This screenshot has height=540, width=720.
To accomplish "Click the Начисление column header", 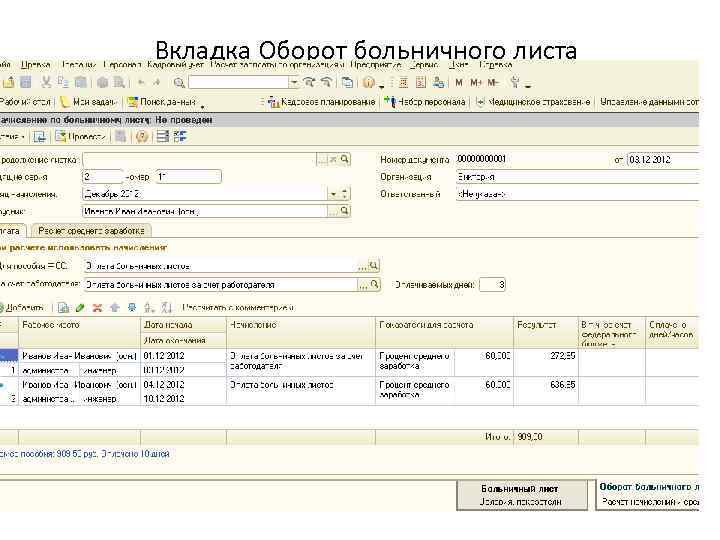I will point(301,332).
